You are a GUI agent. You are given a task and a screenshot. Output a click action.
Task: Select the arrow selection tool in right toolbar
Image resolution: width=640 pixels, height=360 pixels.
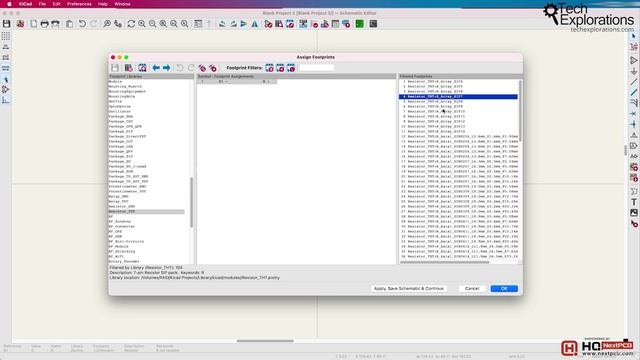point(633,37)
